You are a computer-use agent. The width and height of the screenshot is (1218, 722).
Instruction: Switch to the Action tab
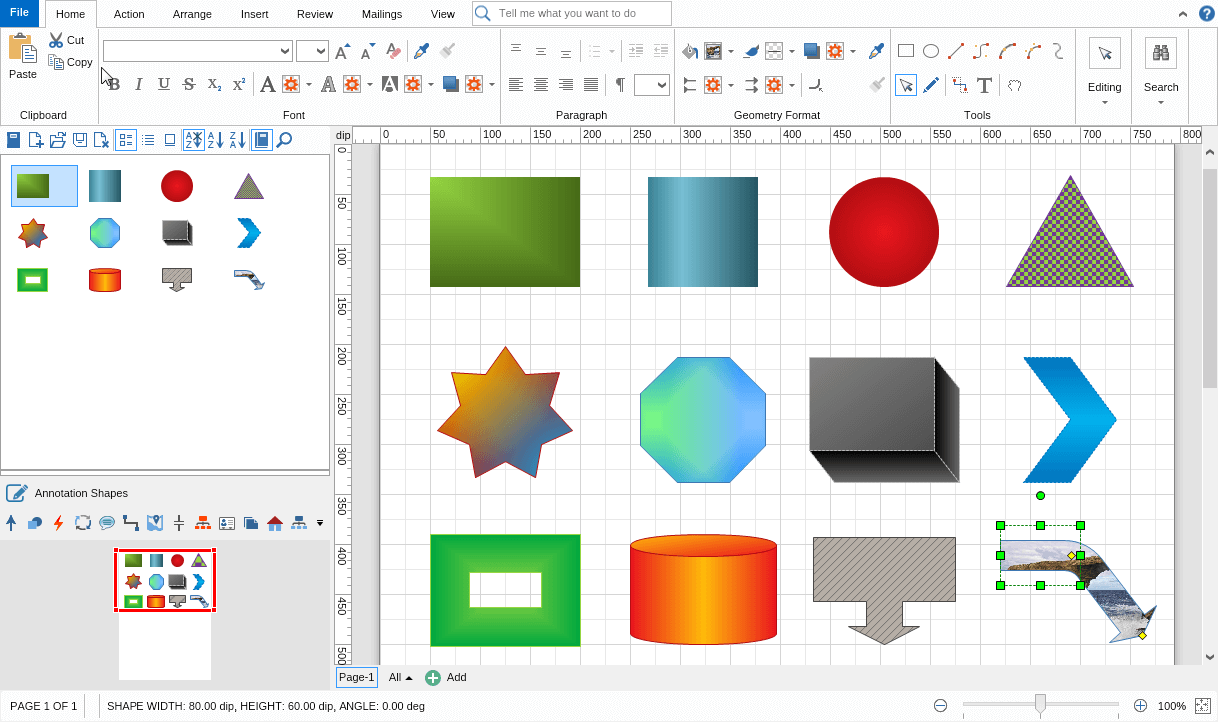(129, 14)
